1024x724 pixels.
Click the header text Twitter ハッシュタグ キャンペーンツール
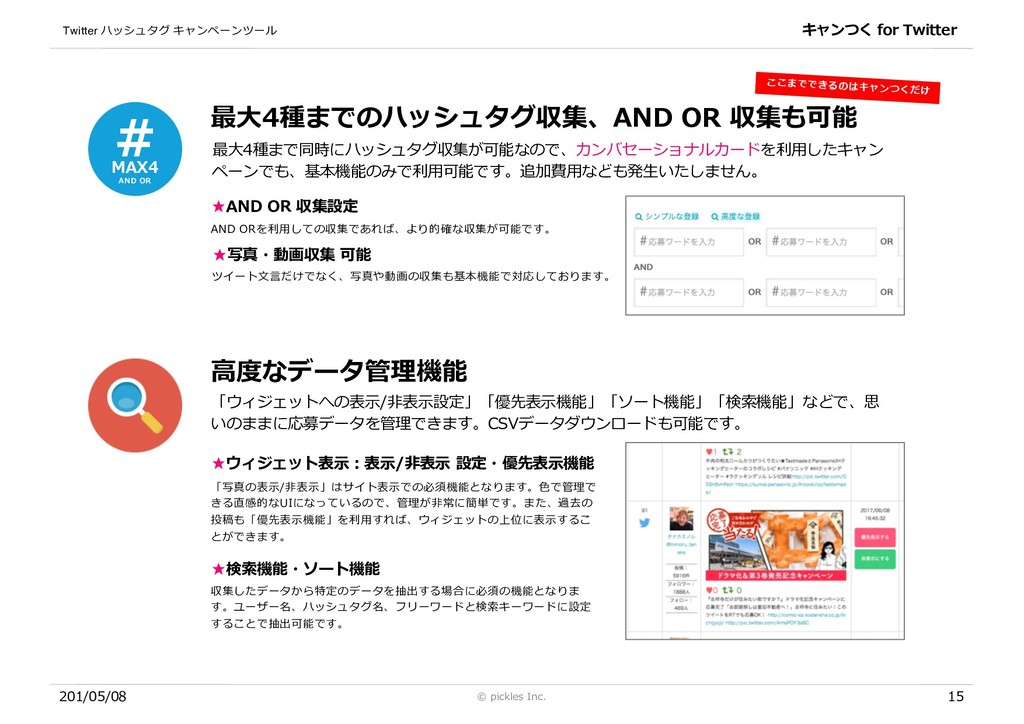[x=170, y=30]
